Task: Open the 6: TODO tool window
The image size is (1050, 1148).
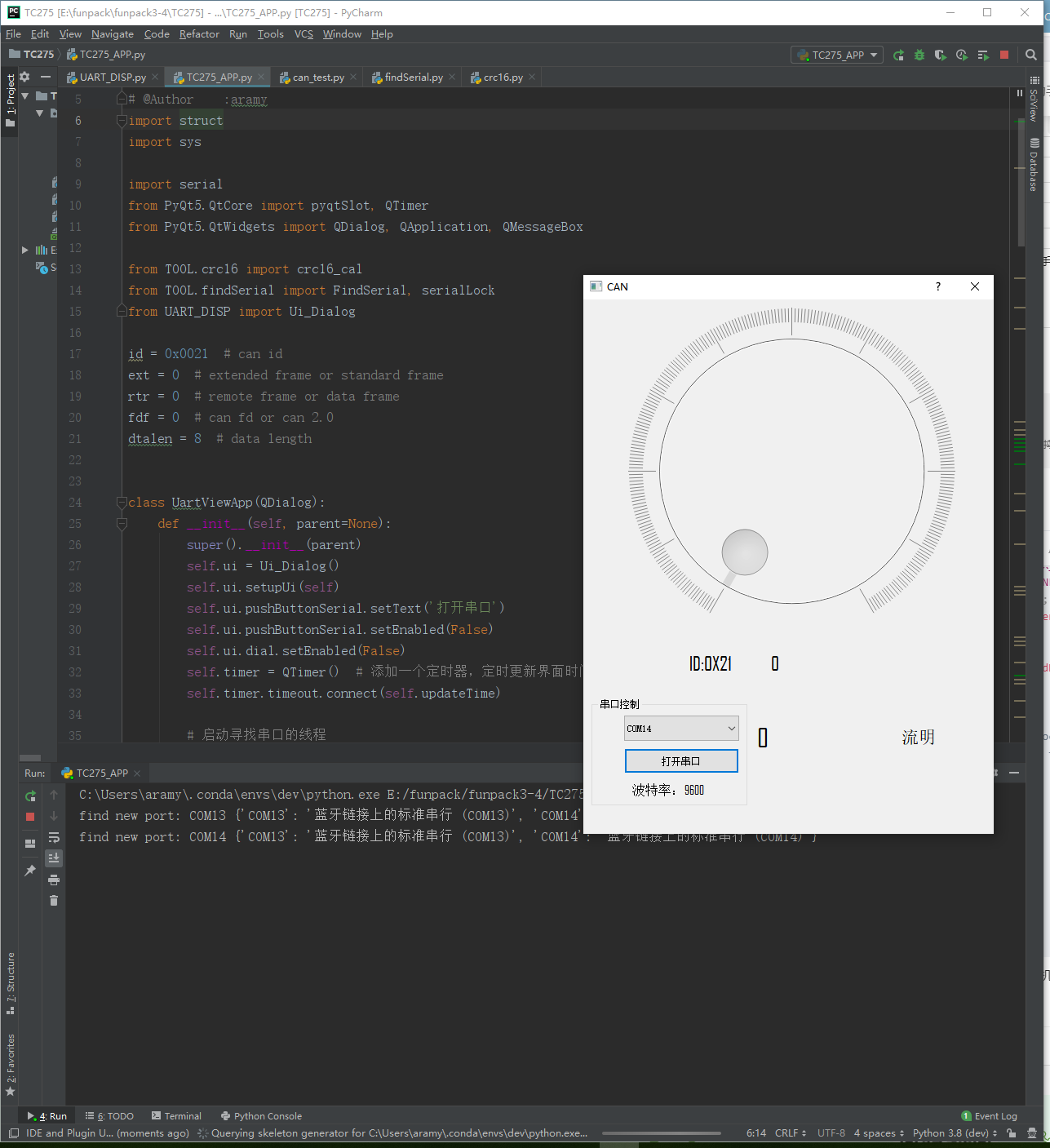Action: click(x=109, y=1116)
